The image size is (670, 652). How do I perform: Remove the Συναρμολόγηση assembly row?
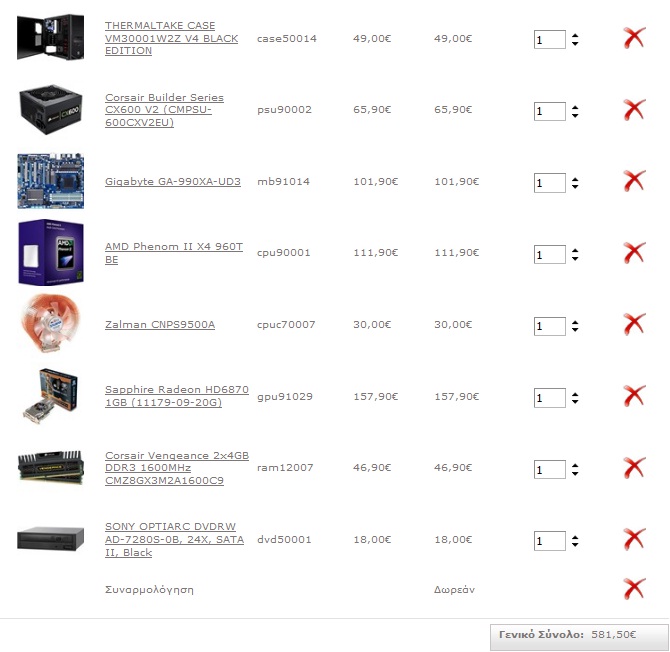tap(634, 589)
